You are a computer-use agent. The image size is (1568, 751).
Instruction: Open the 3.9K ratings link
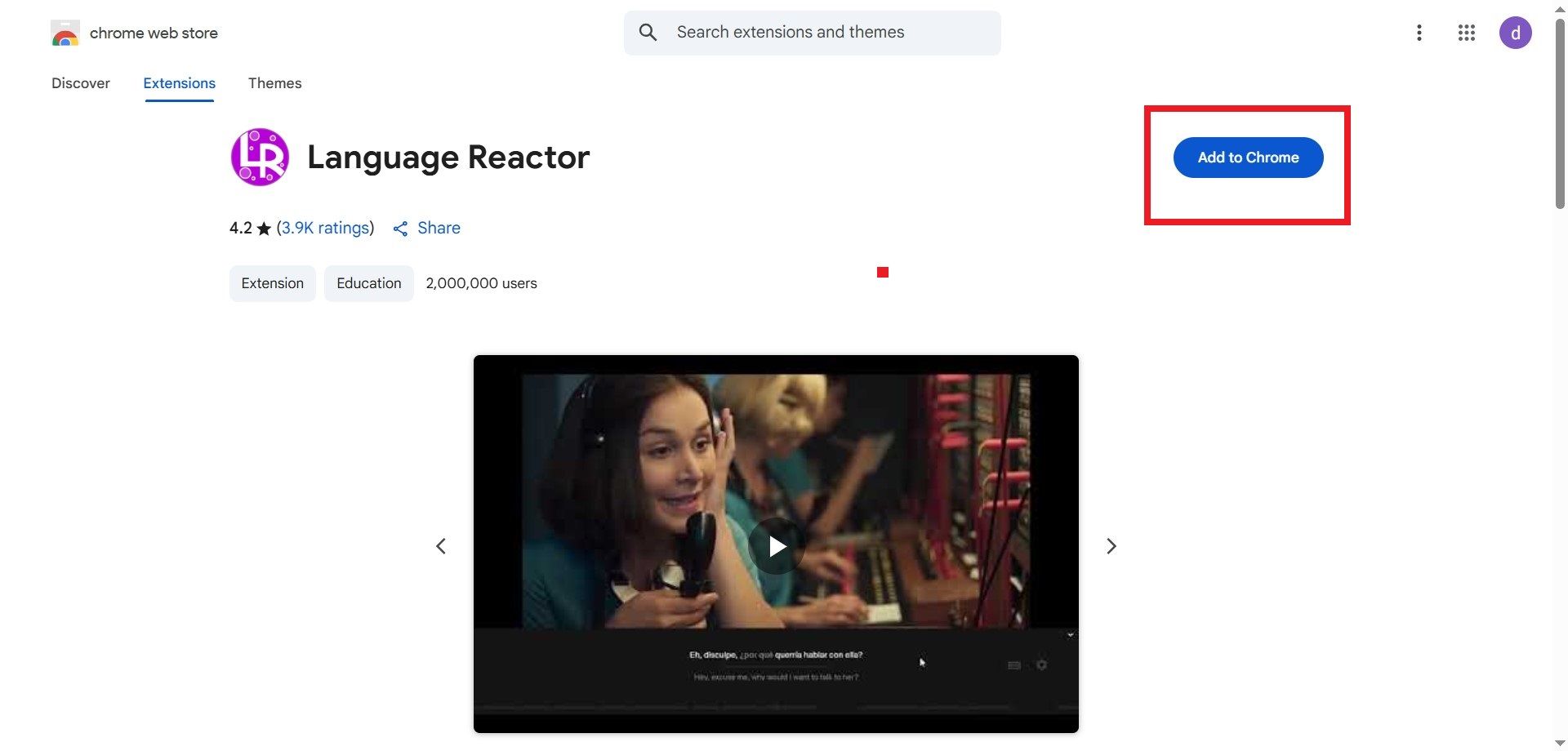click(x=325, y=228)
